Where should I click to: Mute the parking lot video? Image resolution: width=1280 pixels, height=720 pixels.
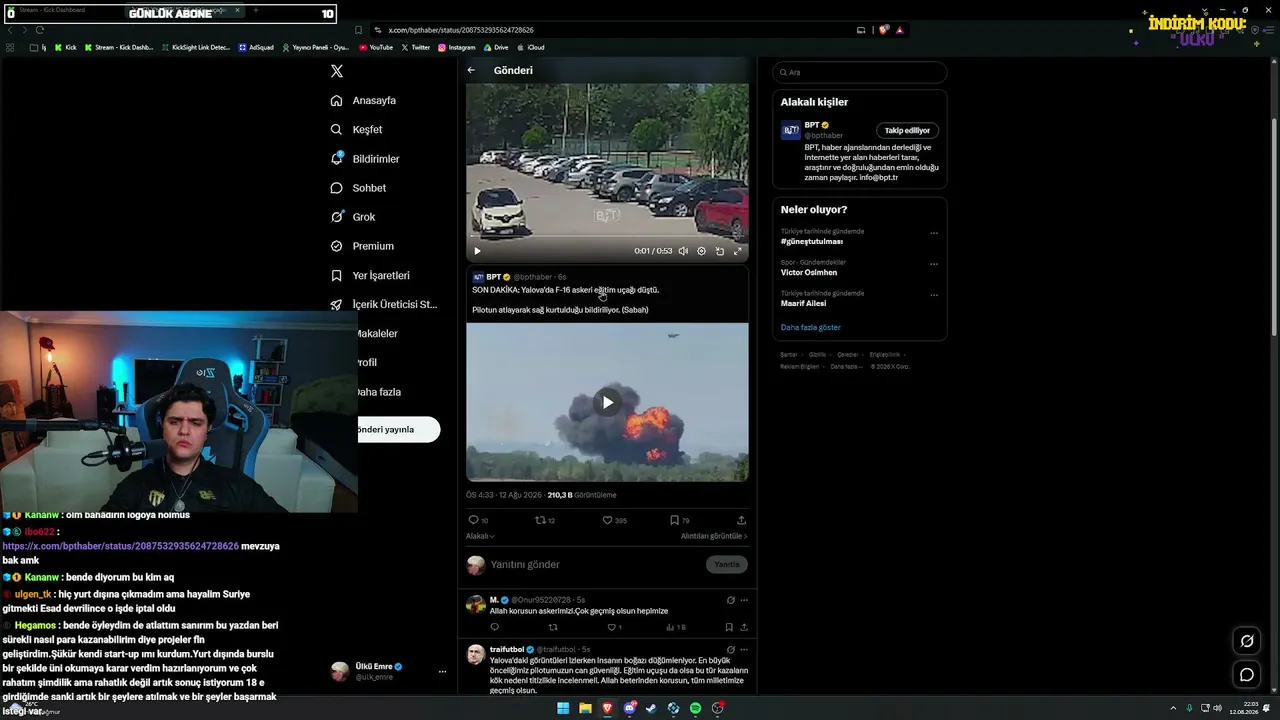coord(683,251)
